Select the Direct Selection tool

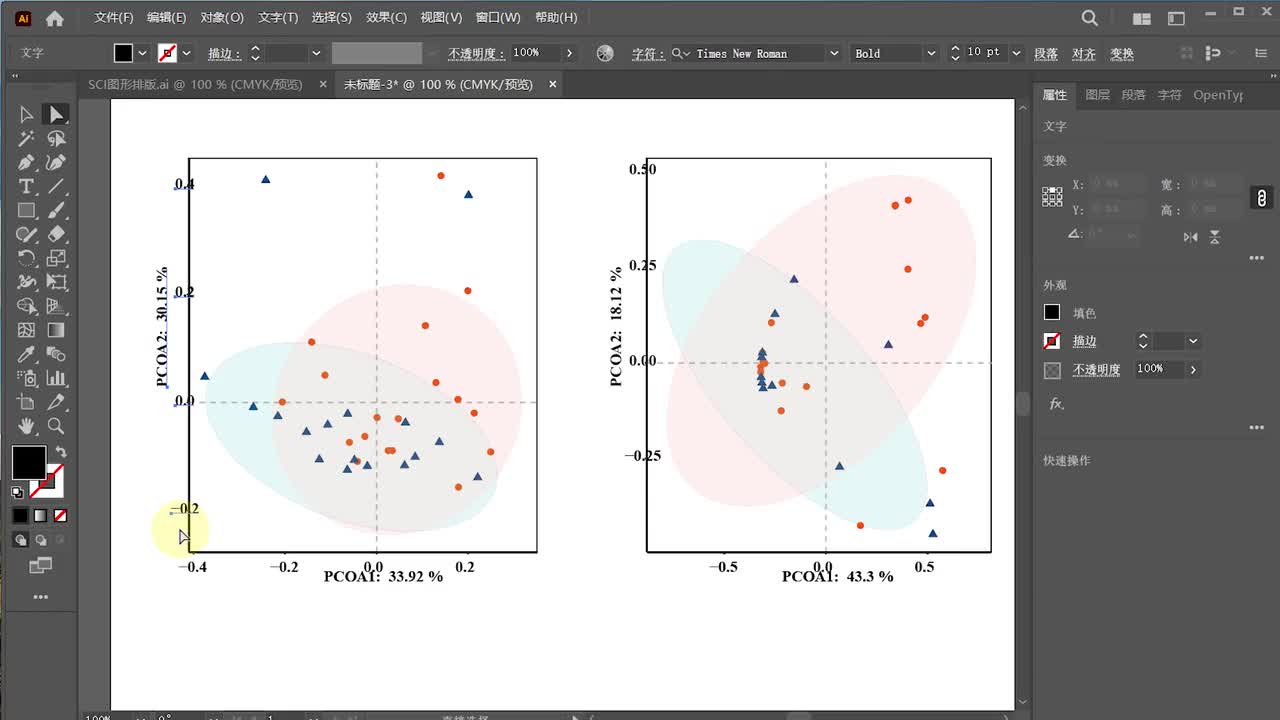(57, 115)
